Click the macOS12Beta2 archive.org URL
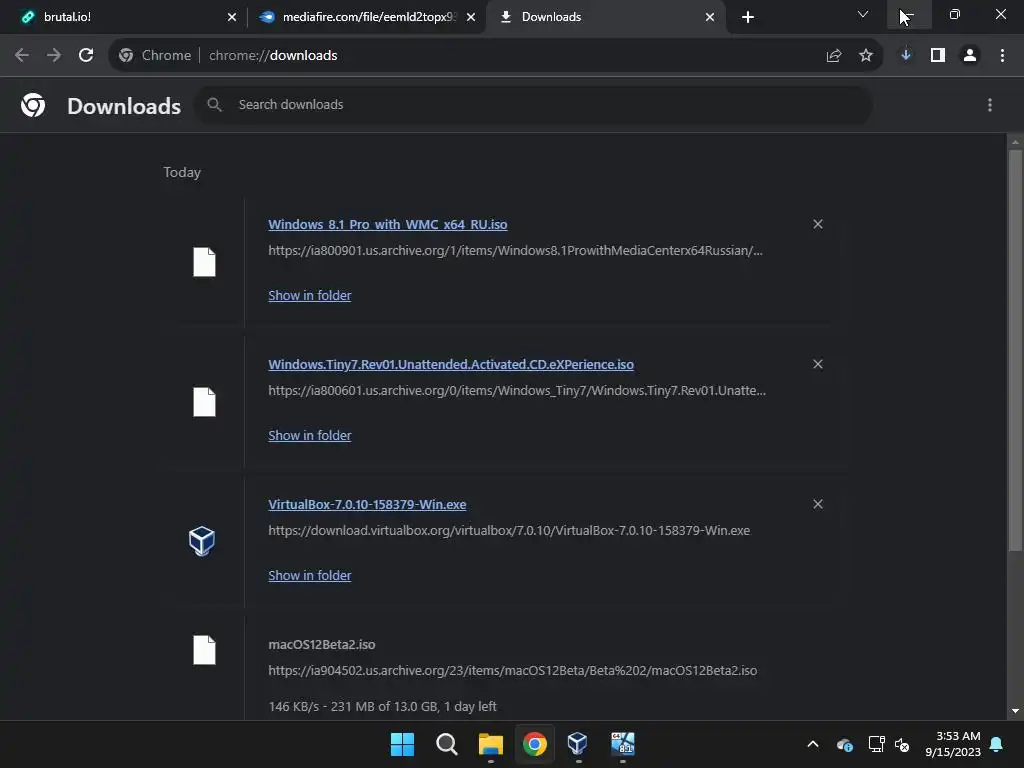Screen dimensions: 1024x768 coord(513,671)
